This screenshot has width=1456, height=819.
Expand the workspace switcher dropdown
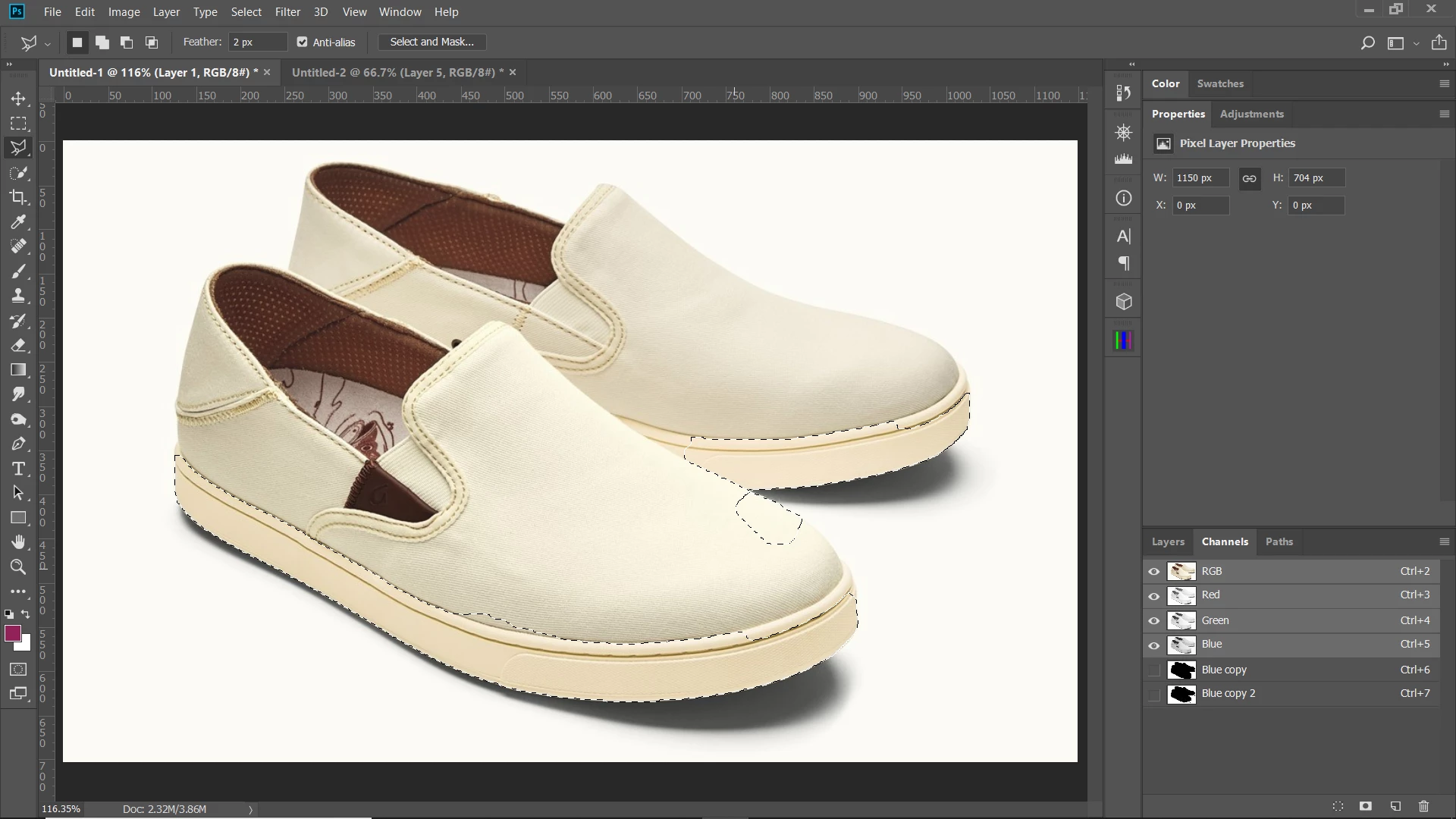point(1416,43)
